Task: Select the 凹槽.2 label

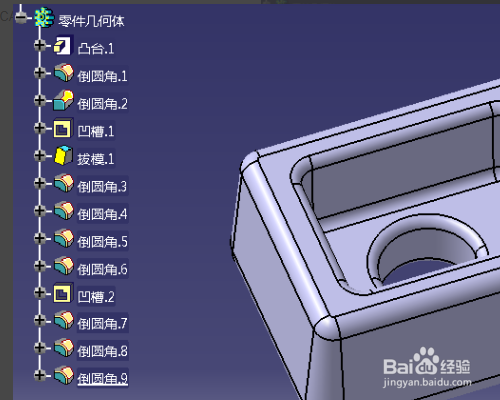Action: pyautogui.click(x=96, y=296)
